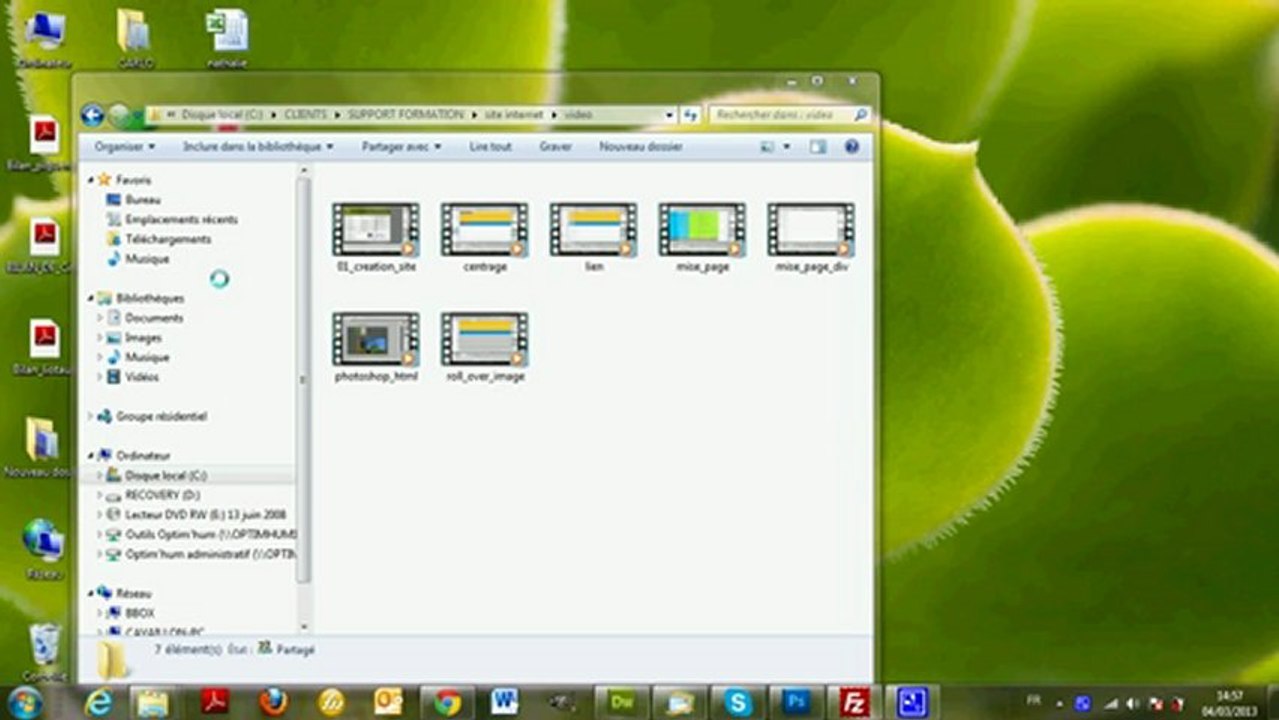Select Disque local (C:) drive
Viewport: 1279px width, 720px height.
click(165, 475)
